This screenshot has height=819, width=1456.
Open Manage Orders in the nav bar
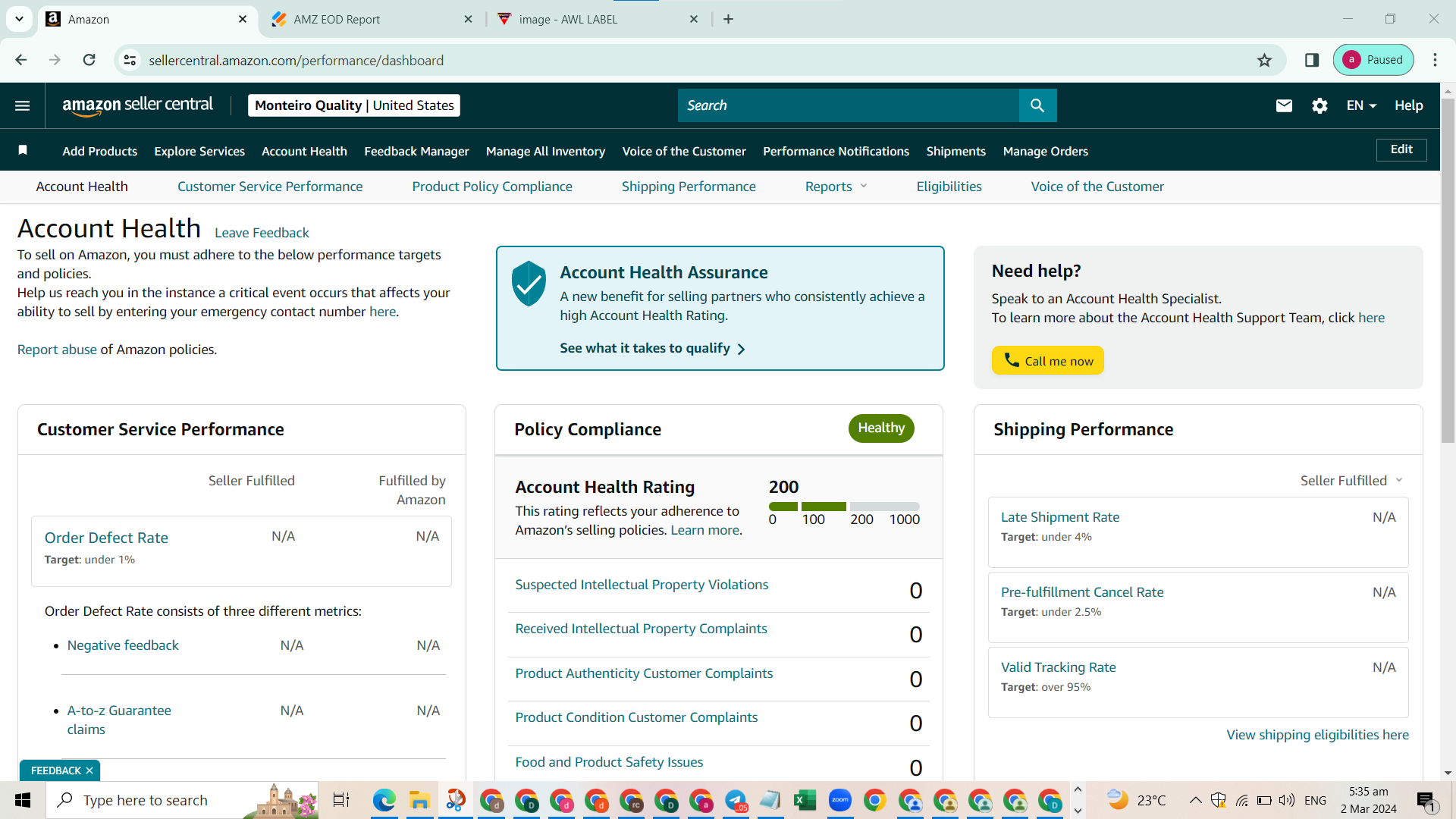(1045, 151)
